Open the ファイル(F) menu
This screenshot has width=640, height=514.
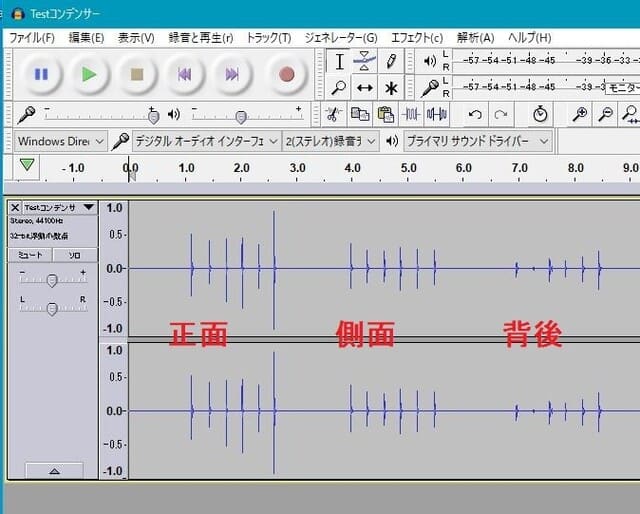[31, 37]
